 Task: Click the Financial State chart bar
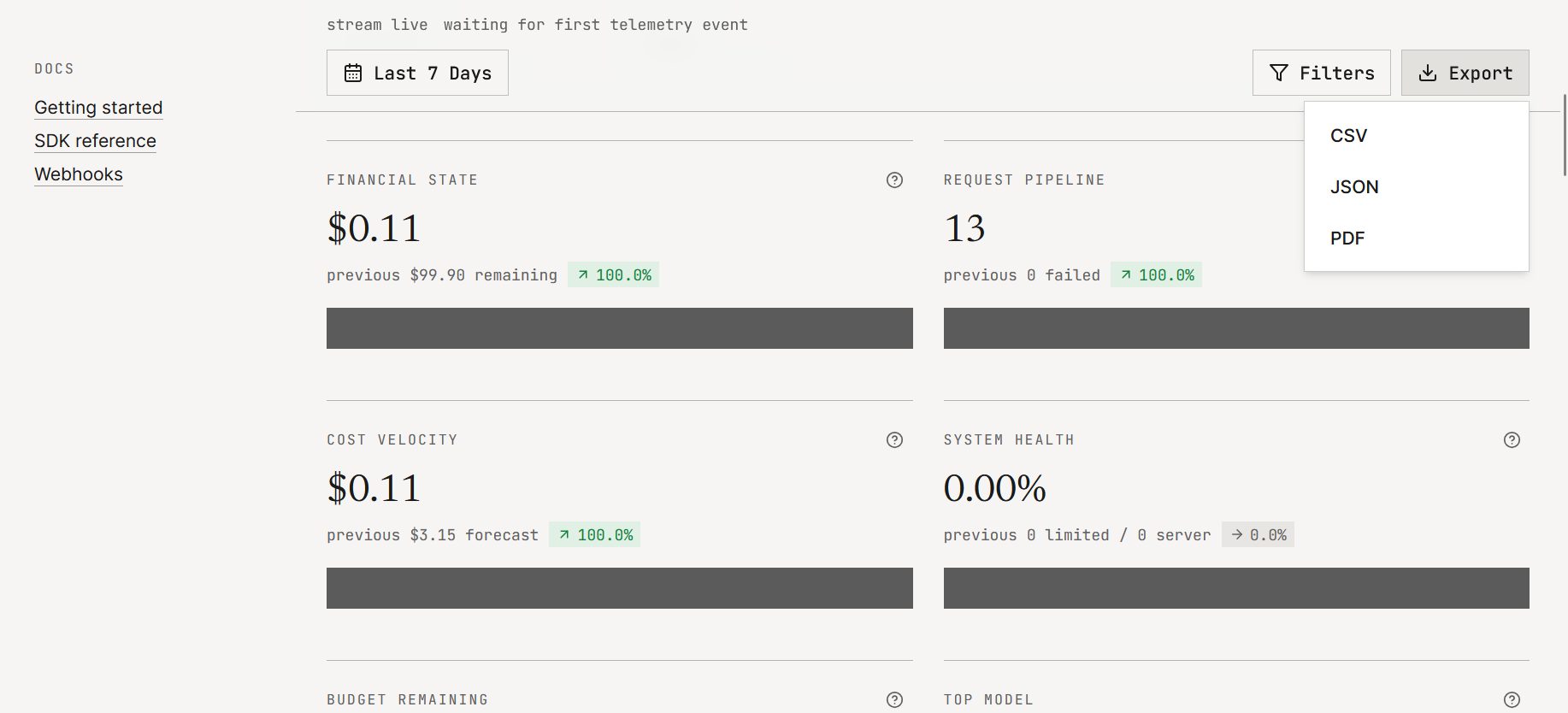tap(620, 328)
